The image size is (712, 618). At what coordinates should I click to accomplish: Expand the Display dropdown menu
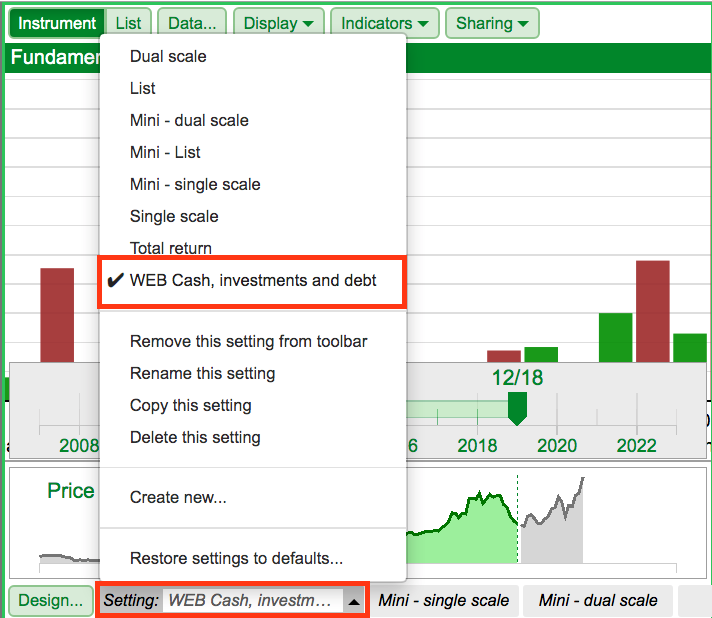(278, 23)
